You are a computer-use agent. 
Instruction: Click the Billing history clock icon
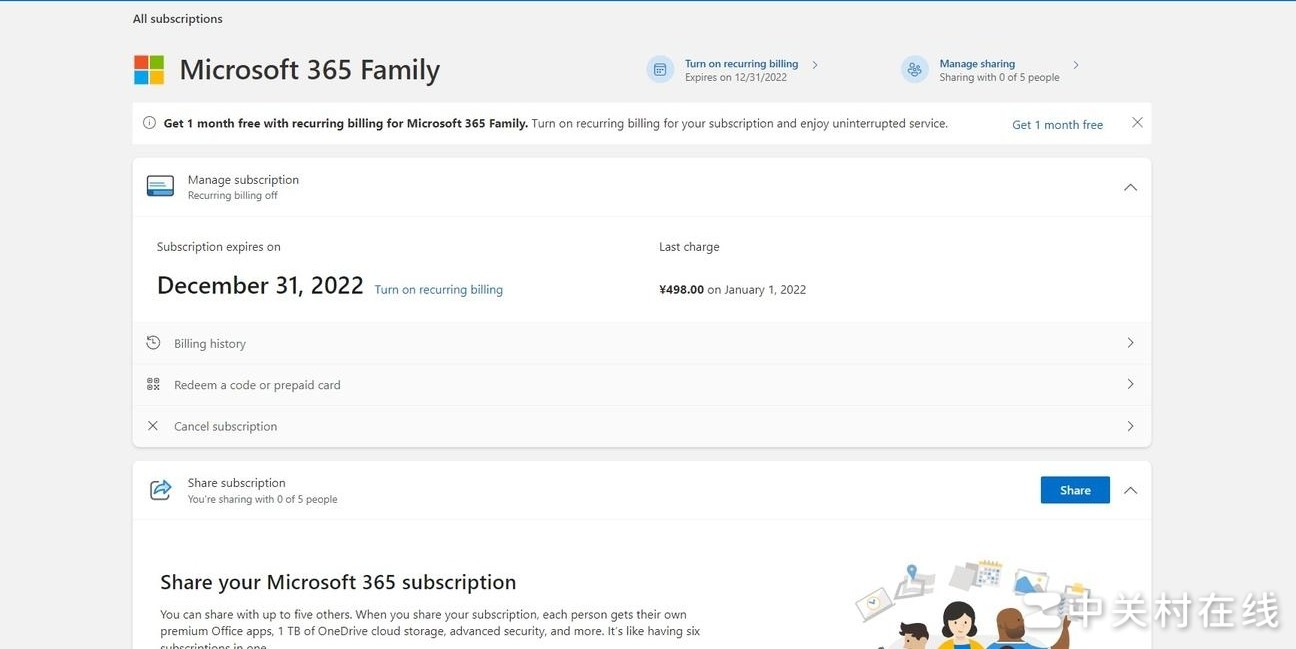click(x=153, y=342)
